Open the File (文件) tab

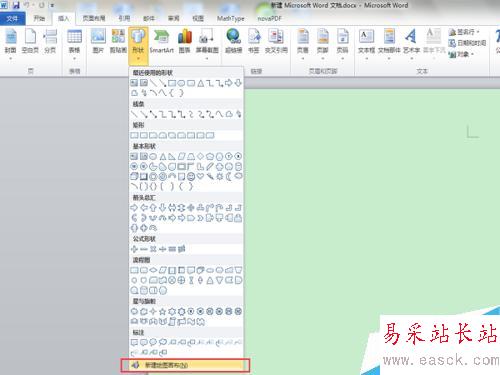12,19
